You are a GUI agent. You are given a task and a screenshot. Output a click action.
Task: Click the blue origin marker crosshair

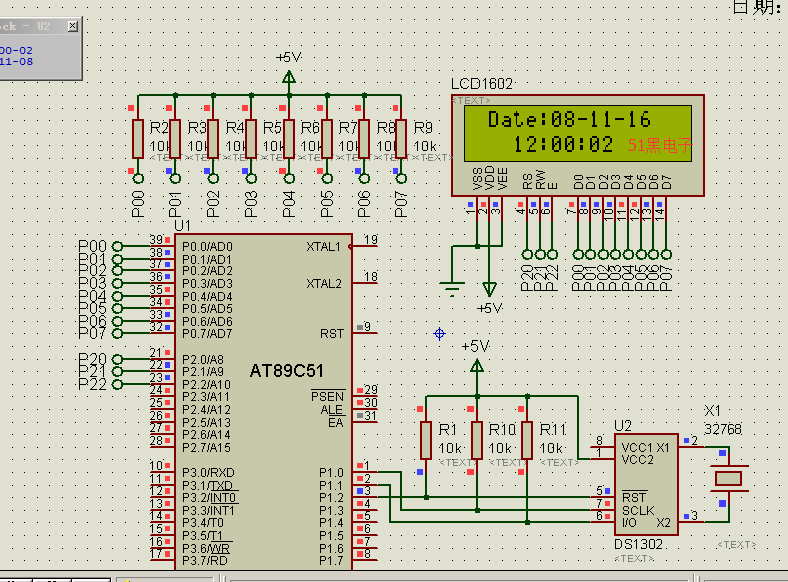tap(440, 334)
